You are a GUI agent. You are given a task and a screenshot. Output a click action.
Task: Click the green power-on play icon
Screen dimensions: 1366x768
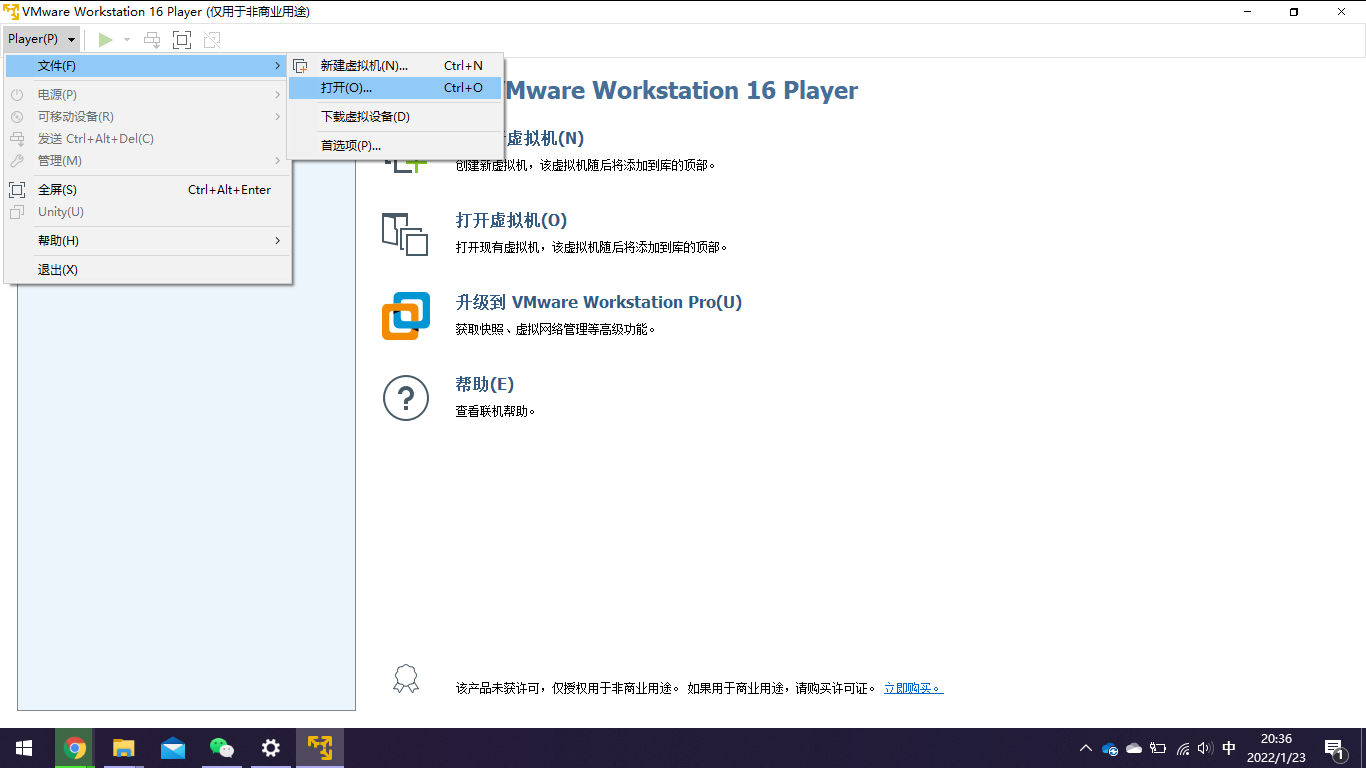pyautogui.click(x=105, y=40)
